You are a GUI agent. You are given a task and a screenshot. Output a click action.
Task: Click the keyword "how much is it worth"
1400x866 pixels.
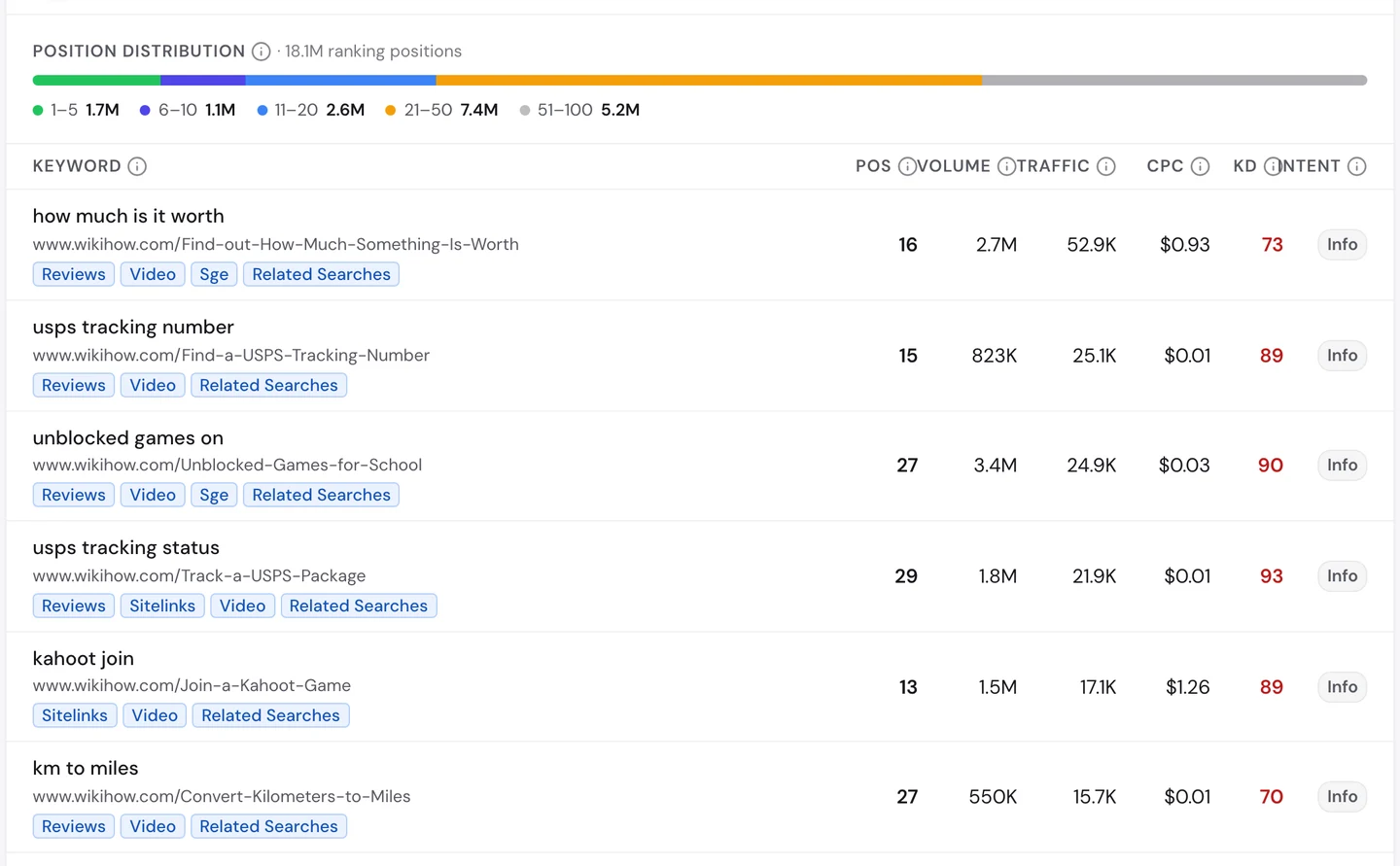pyautogui.click(x=128, y=217)
